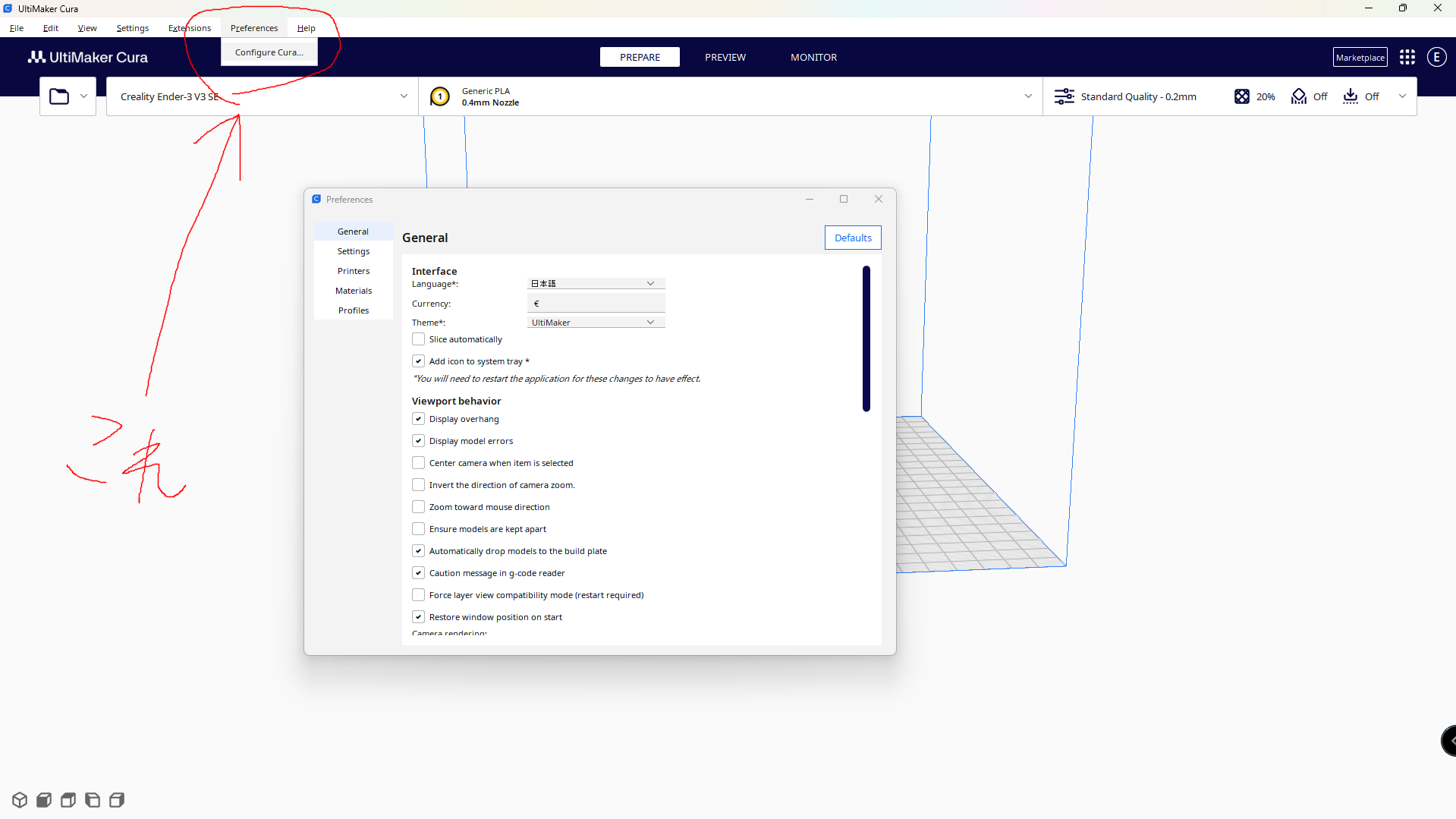Click Currency input field

(x=596, y=304)
